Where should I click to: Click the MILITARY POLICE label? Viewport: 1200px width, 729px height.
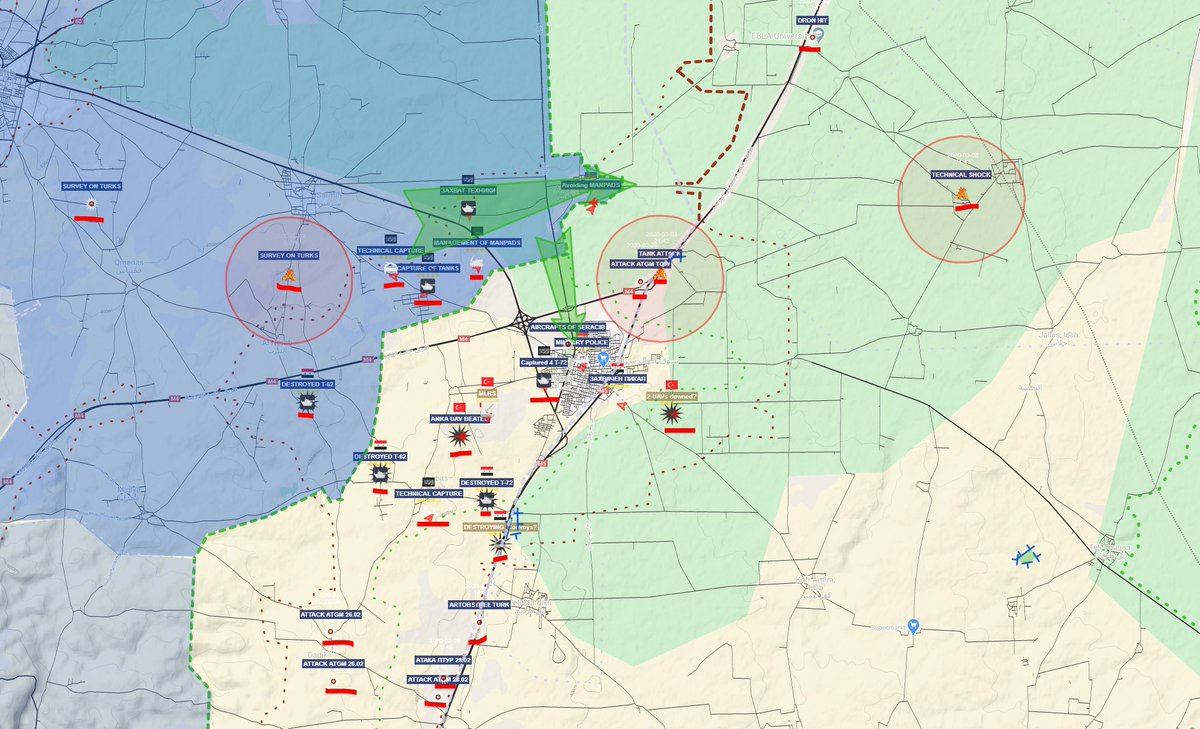click(581, 342)
